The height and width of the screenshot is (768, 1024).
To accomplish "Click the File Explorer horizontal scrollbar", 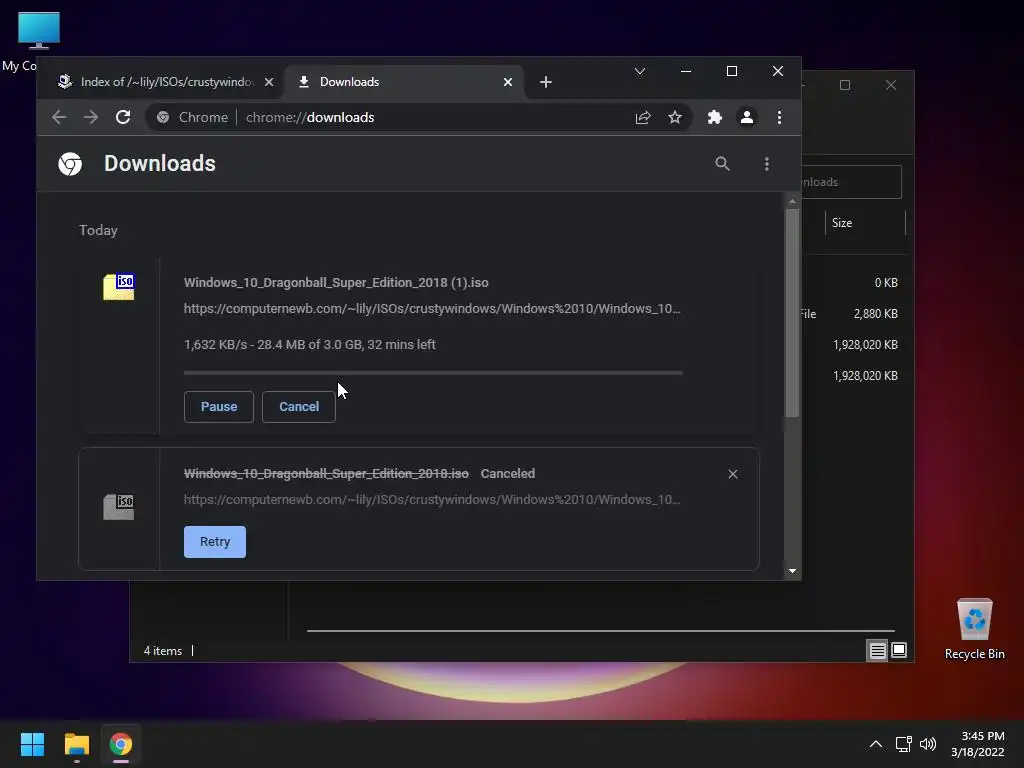I will coord(600,631).
